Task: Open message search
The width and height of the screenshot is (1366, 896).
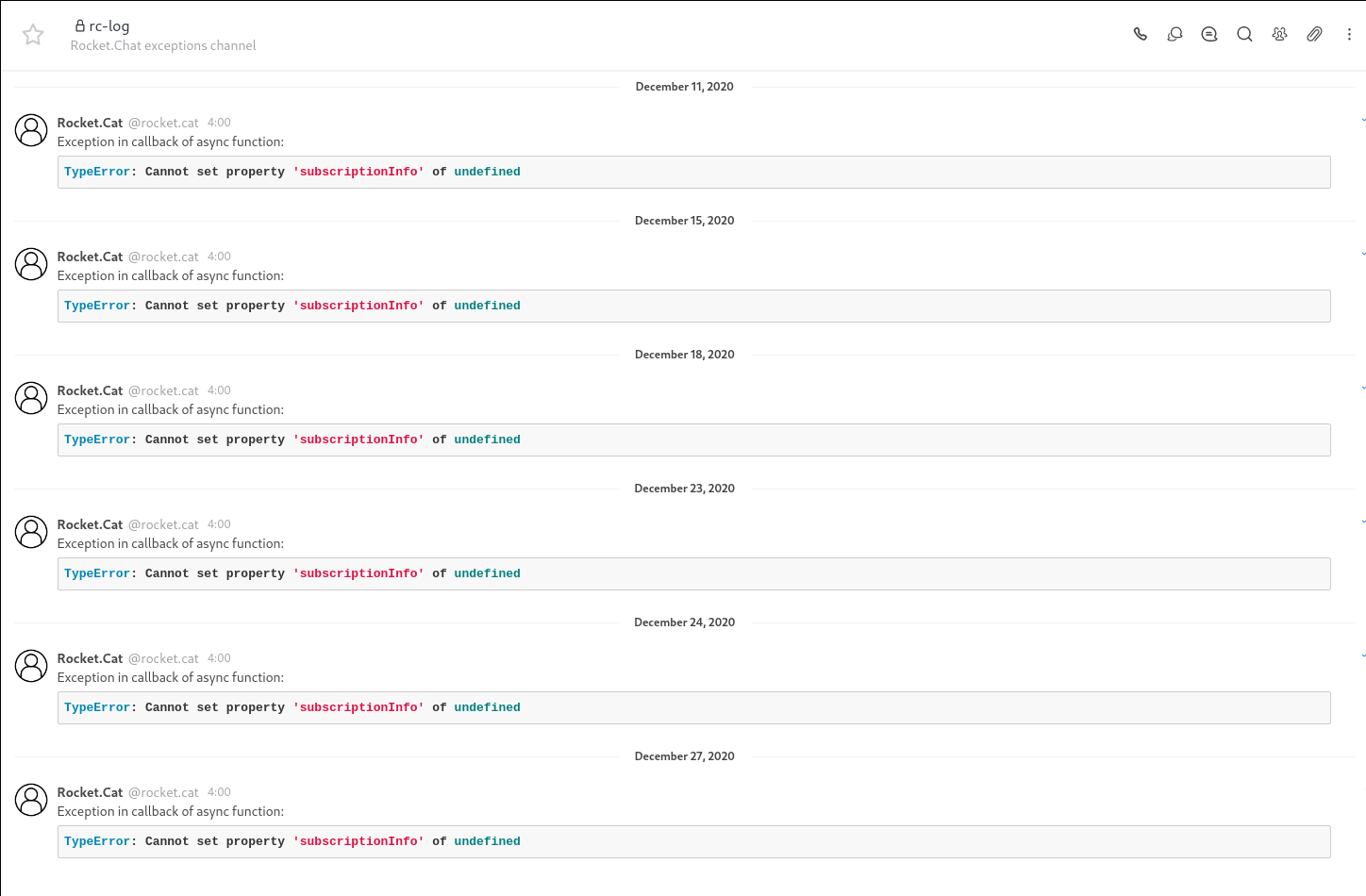Action: tap(1244, 34)
